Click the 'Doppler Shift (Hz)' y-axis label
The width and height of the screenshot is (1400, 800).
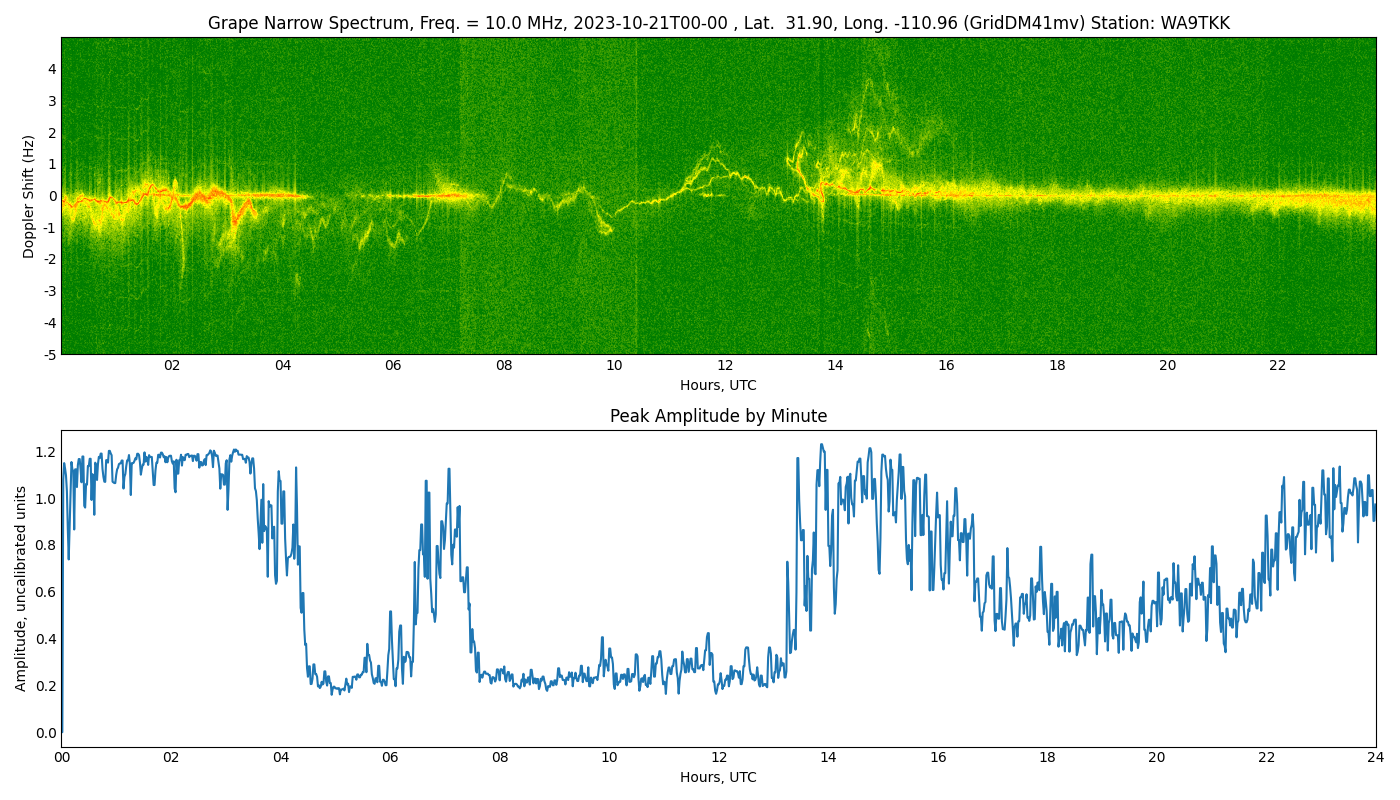[x=29, y=196]
